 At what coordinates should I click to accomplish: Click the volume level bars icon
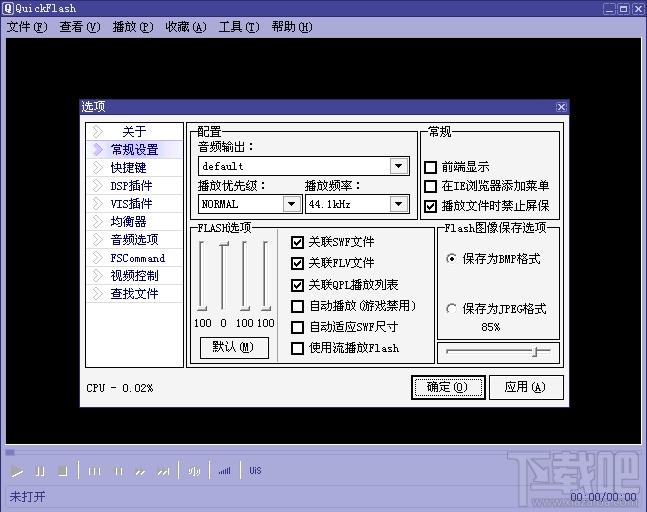[x=224, y=471]
